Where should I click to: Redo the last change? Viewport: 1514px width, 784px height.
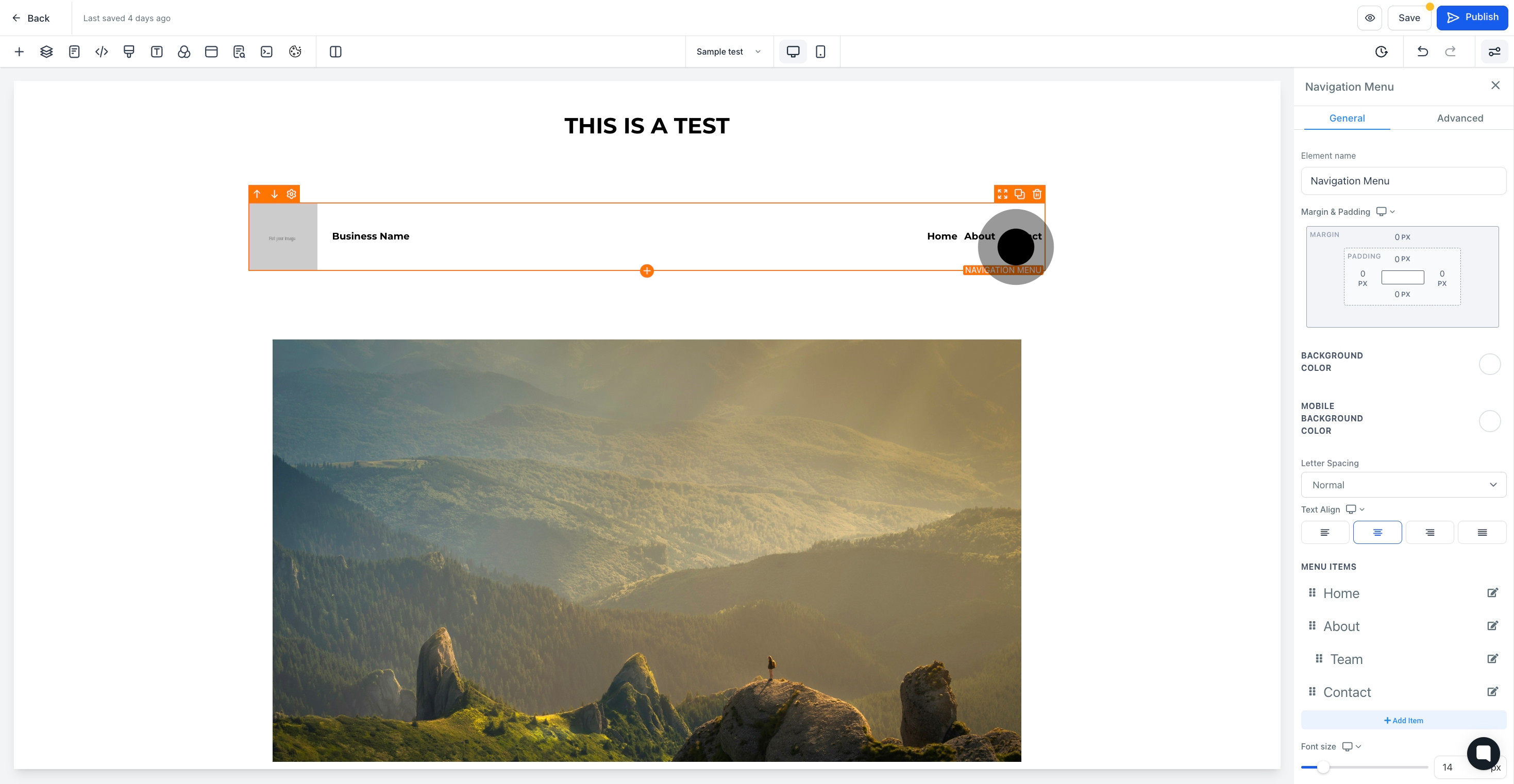(x=1450, y=52)
